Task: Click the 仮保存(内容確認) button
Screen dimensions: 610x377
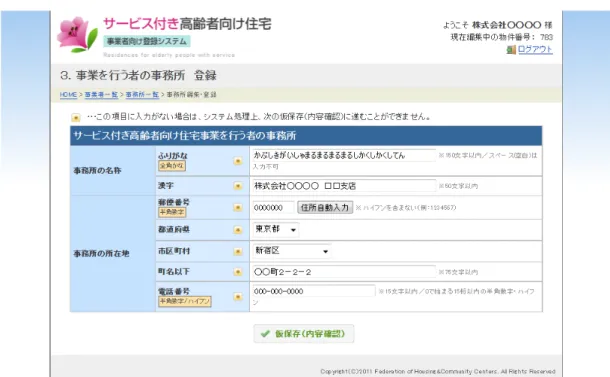Action: click(304, 334)
